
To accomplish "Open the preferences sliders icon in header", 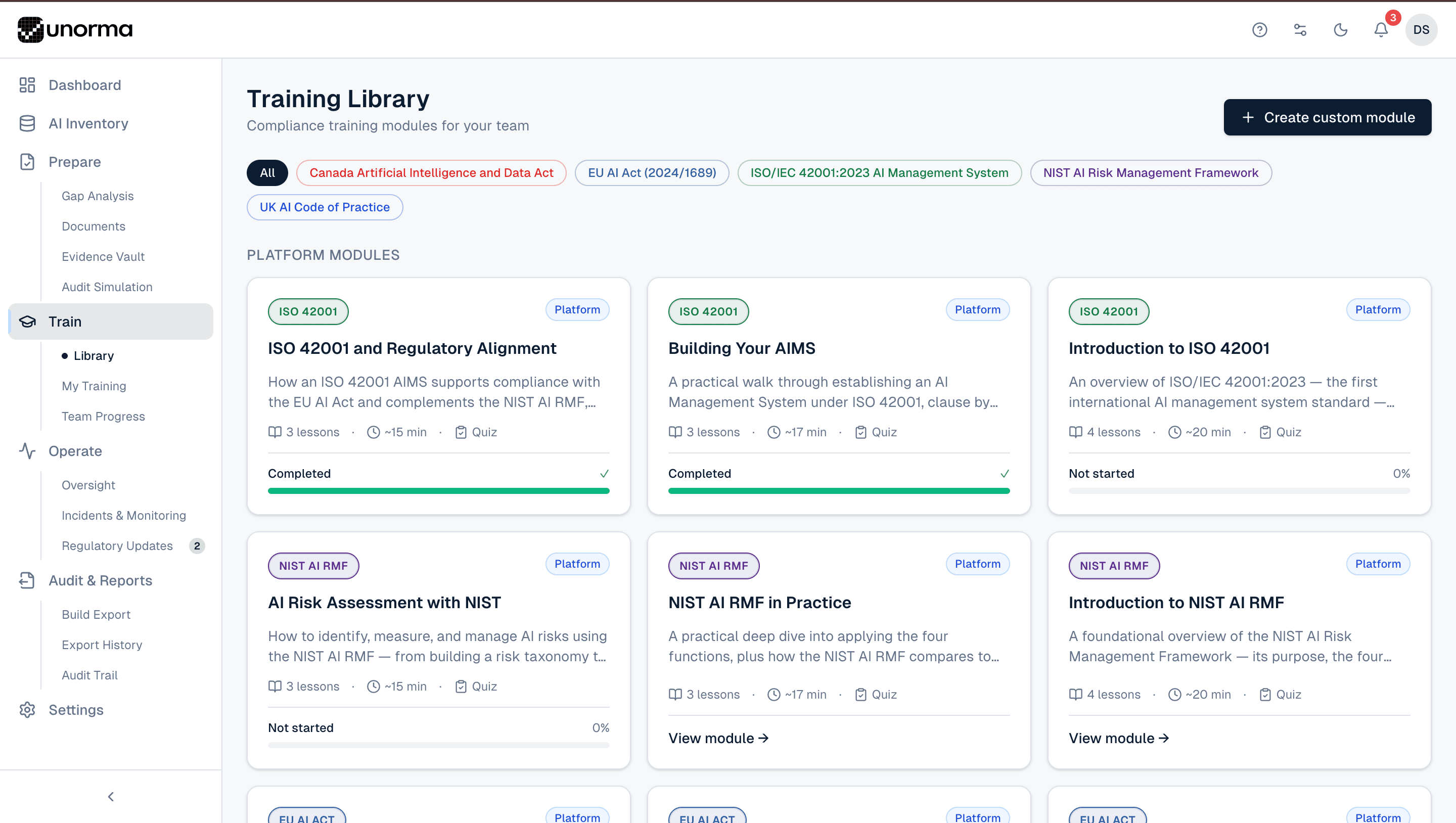I will click(1300, 30).
